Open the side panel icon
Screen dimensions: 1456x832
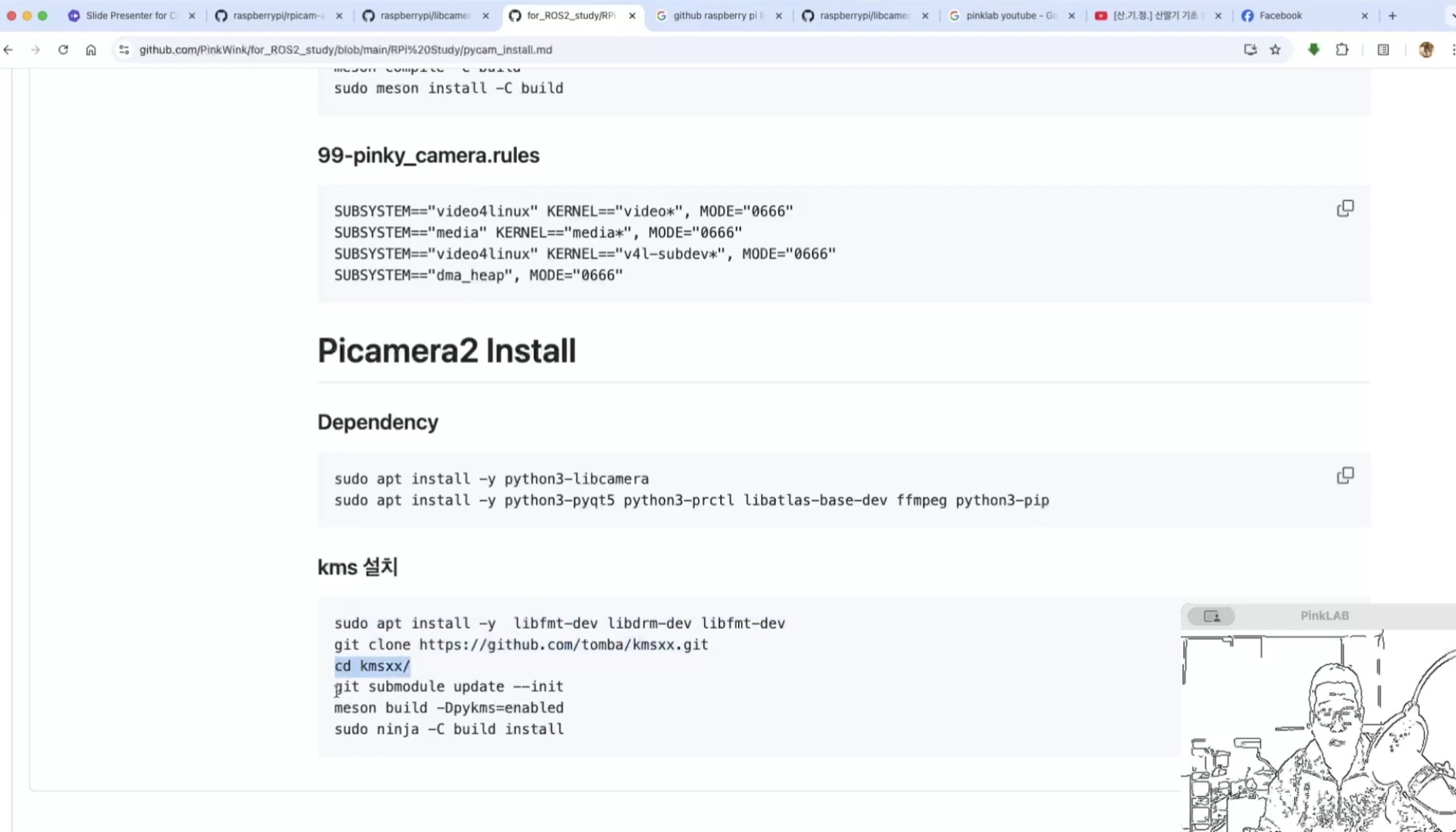(1383, 50)
